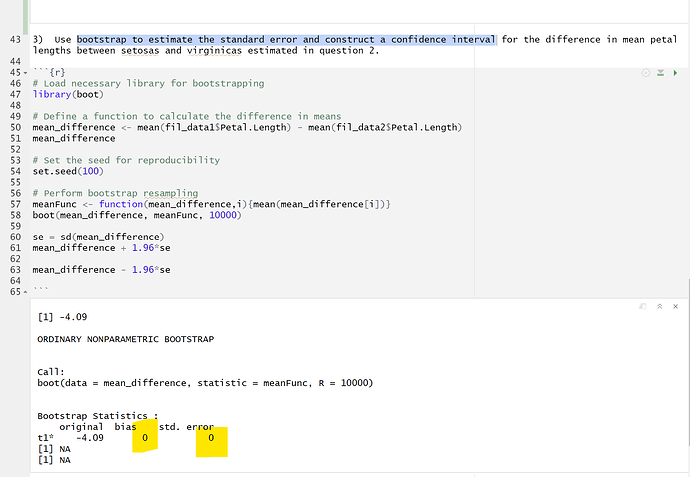Click the bias value 0 in output
This screenshot has width=690, height=477.
tap(145, 438)
